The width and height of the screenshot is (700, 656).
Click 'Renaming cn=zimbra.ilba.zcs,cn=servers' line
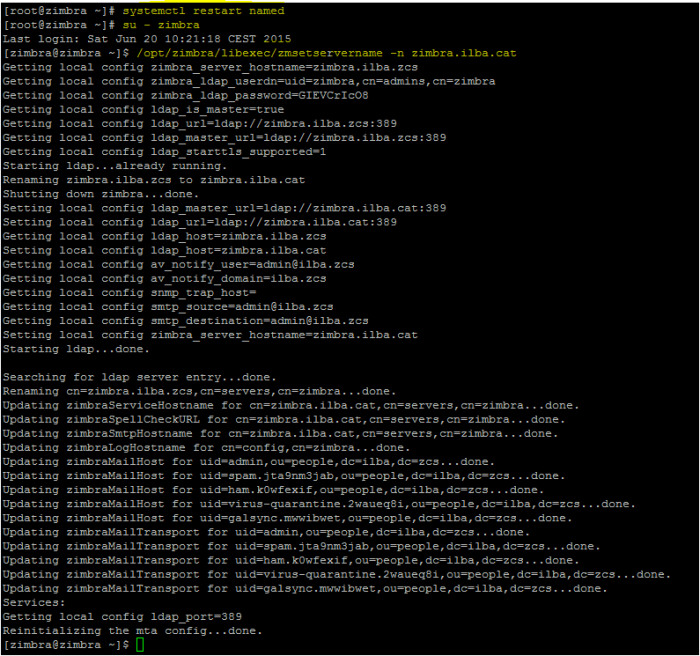tap(200, 391)
